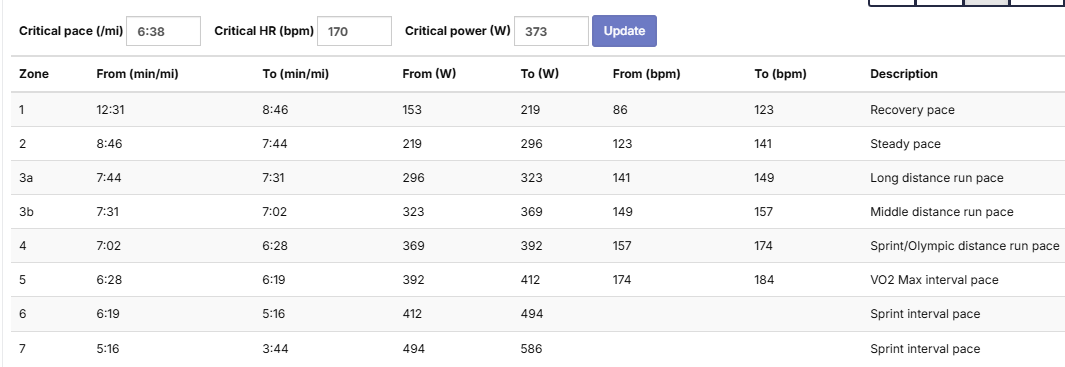Select zone 3a in the Zone column

(x=26, y=177)
